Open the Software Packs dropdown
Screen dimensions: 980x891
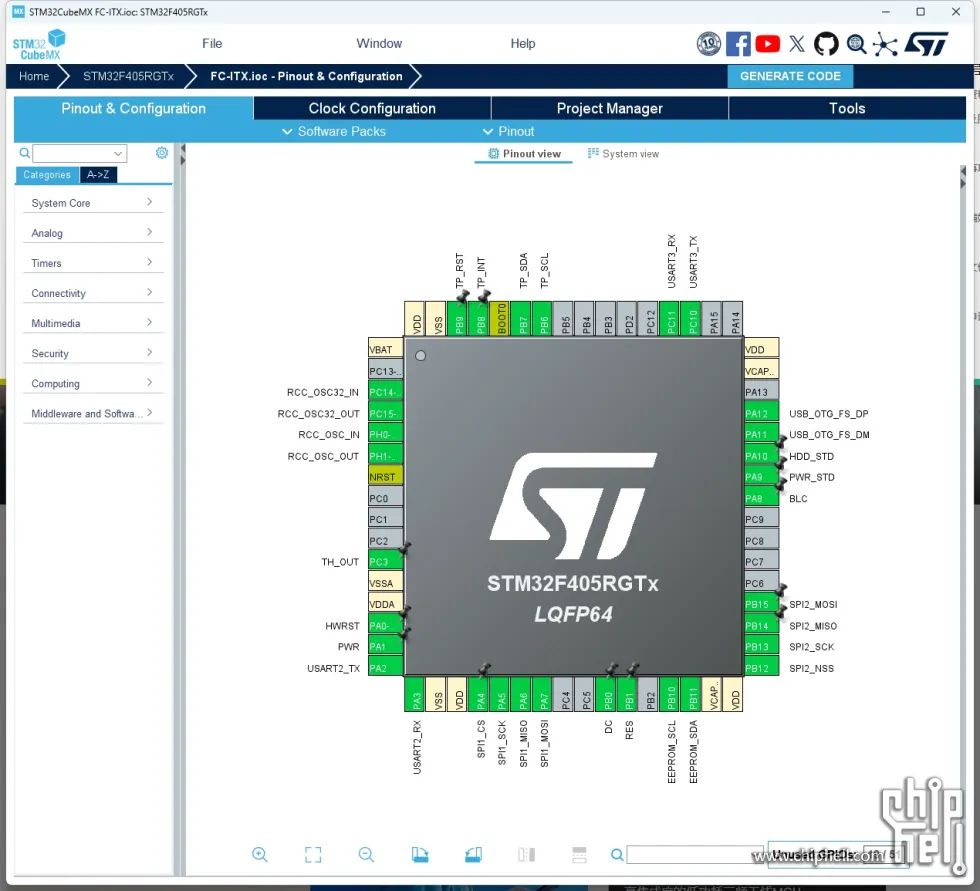pos(334,131)
